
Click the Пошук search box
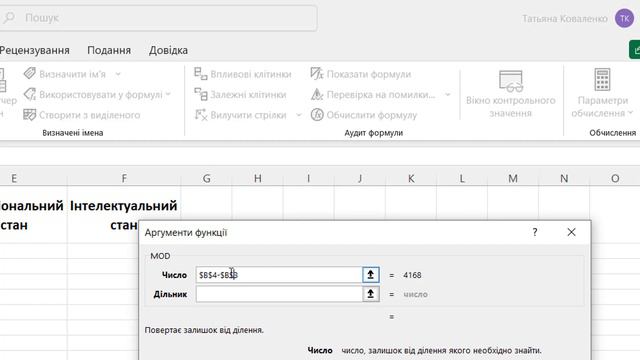(x=158, y=18)
